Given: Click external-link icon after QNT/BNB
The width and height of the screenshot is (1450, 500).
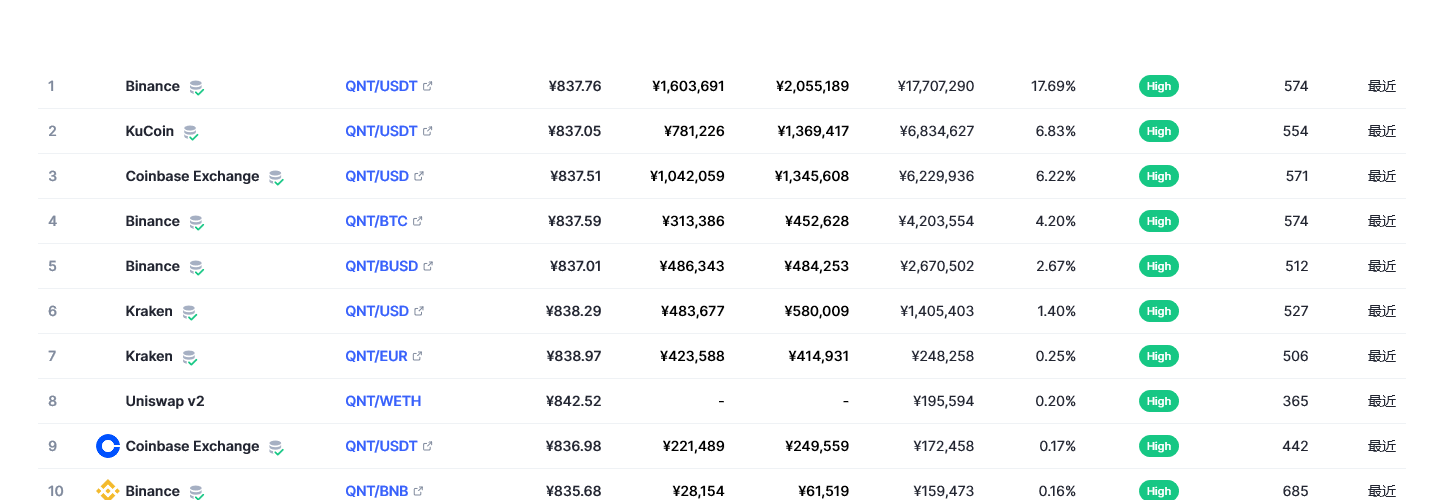Looking at the screenshot, I should click(418, 491).
